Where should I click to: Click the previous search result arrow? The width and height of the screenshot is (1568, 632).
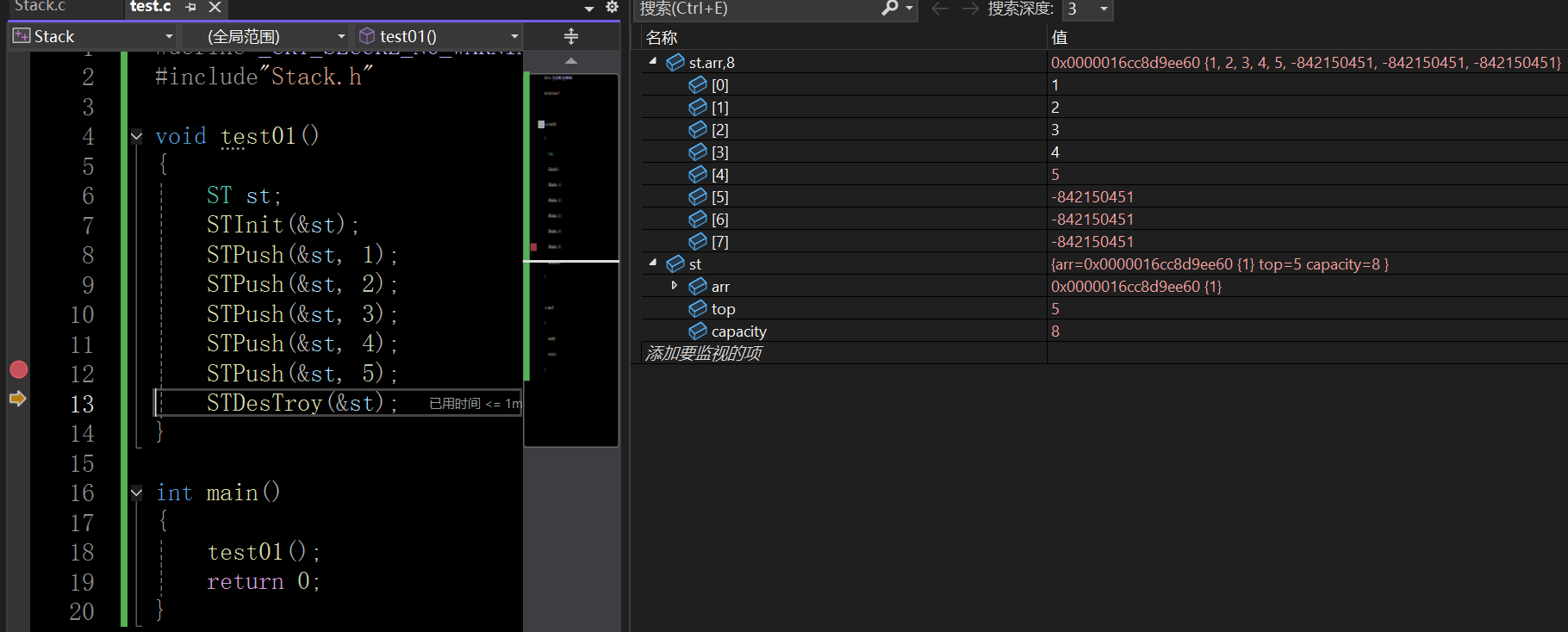[x=940, y=9]
